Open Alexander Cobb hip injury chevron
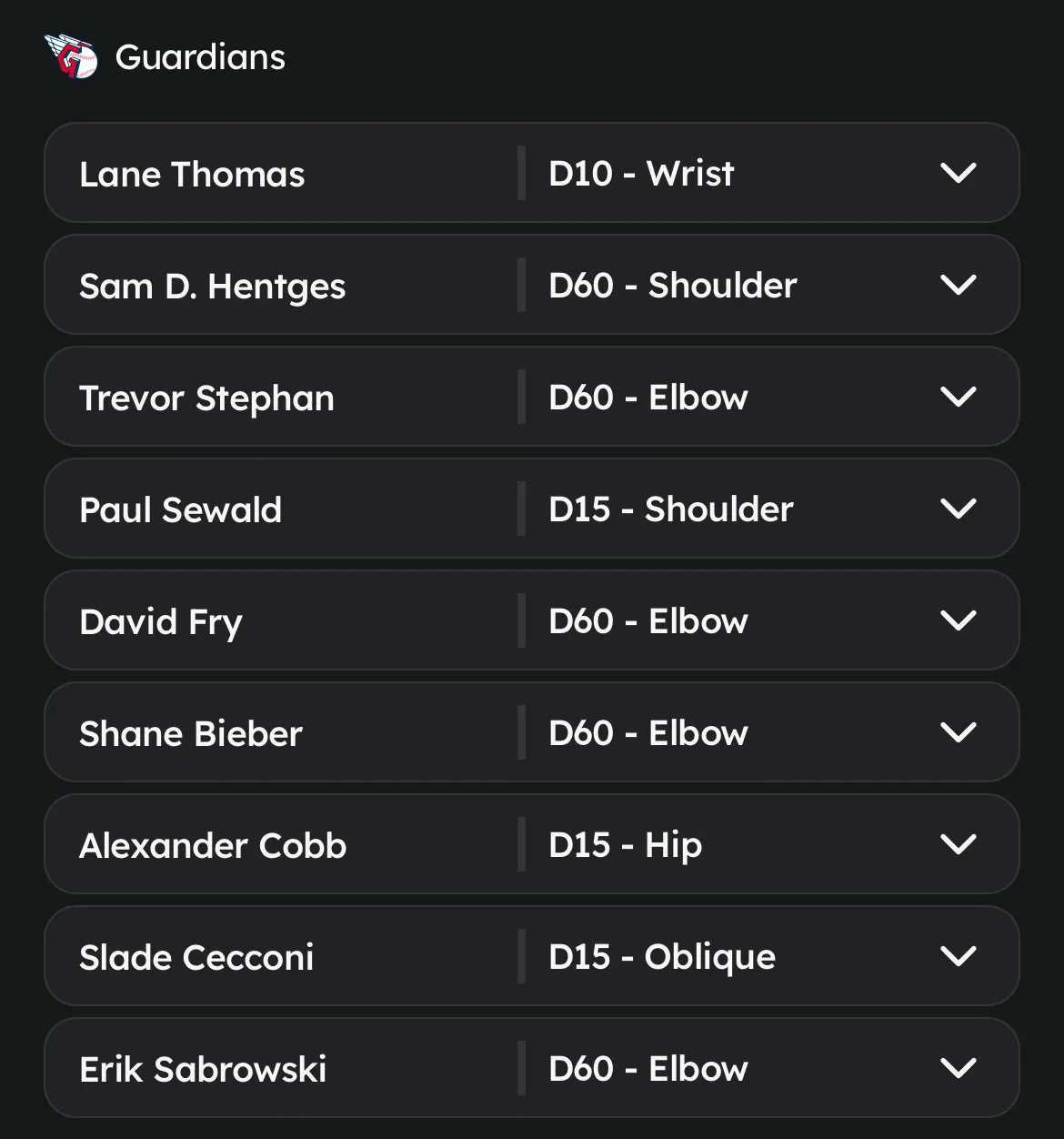Screen dimensions: 1064x1139 [x=958, y=844]
